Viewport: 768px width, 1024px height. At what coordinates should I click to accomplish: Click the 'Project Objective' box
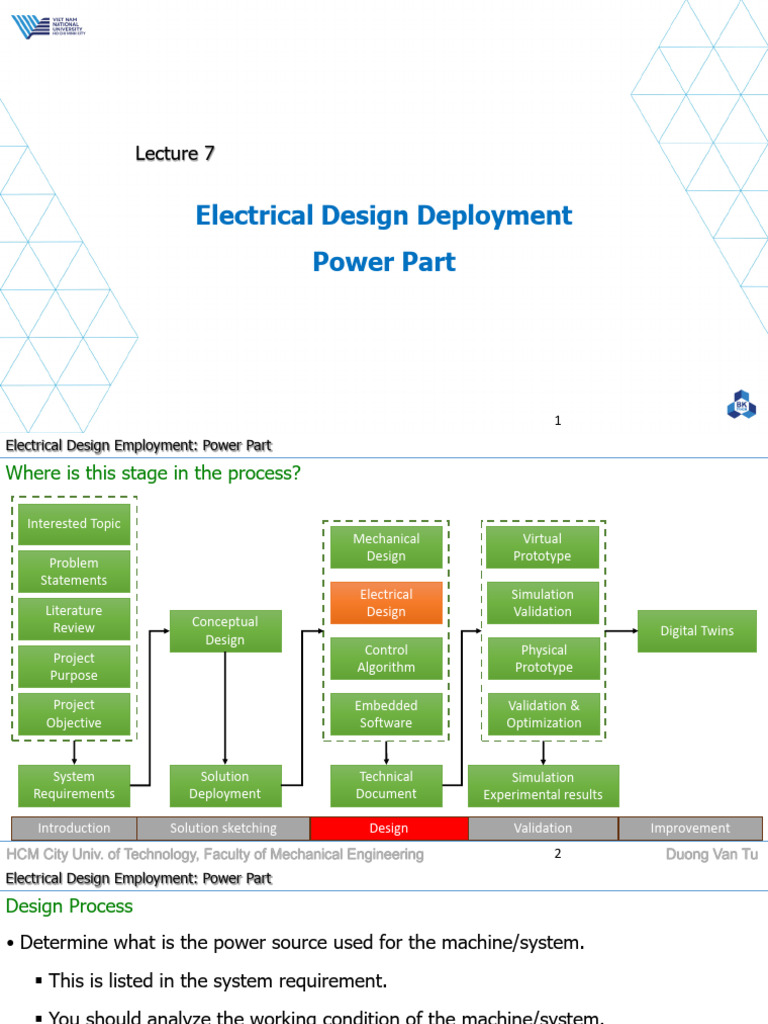click(74, 714)
